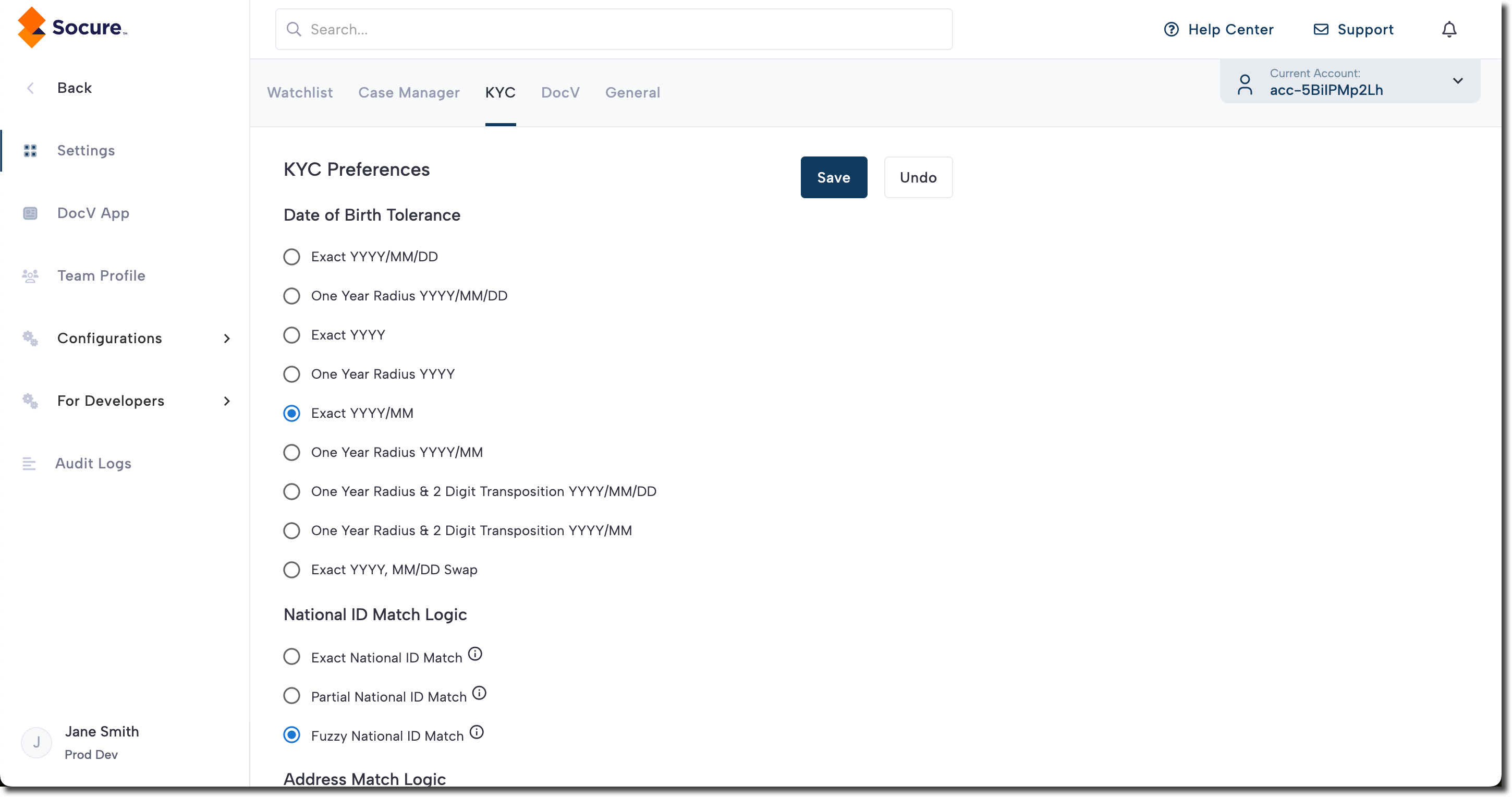Image resolution: width=1512 pixels, height=797 pixels.
Task: Switch to the Watchlist tab
Action: point(299,92)
